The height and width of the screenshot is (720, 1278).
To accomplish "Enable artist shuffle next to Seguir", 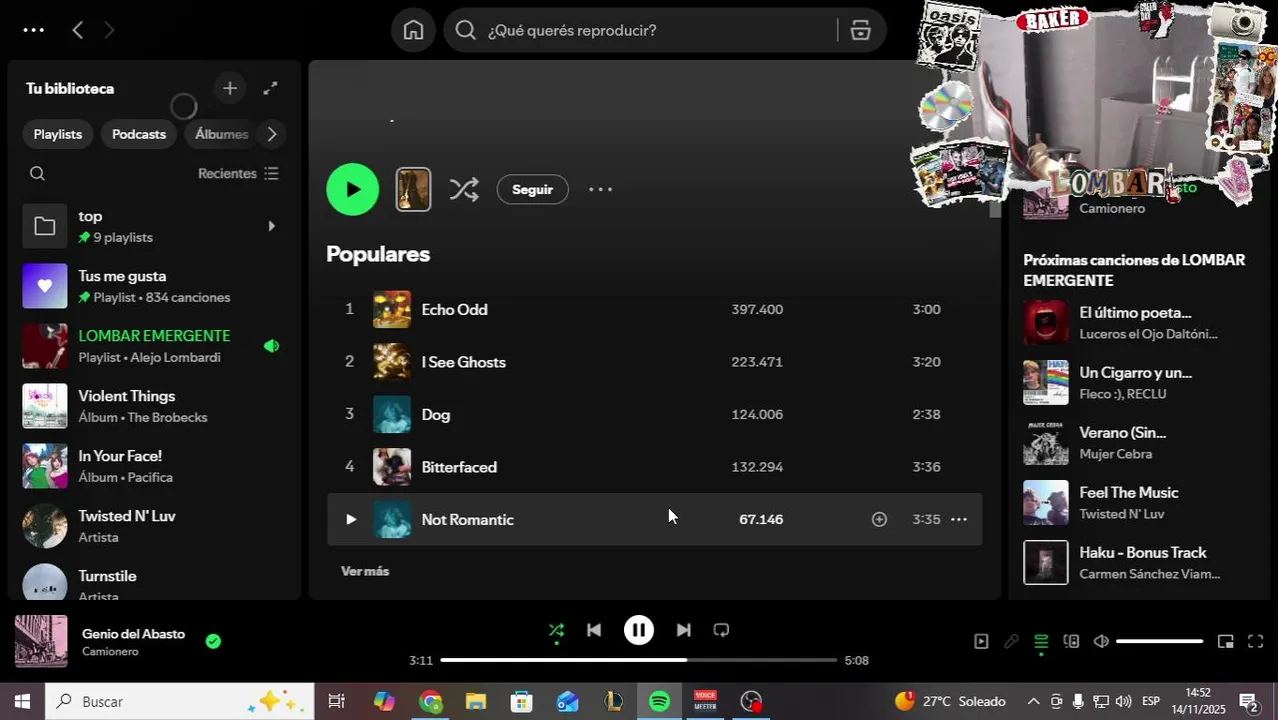I will [464, 189].
